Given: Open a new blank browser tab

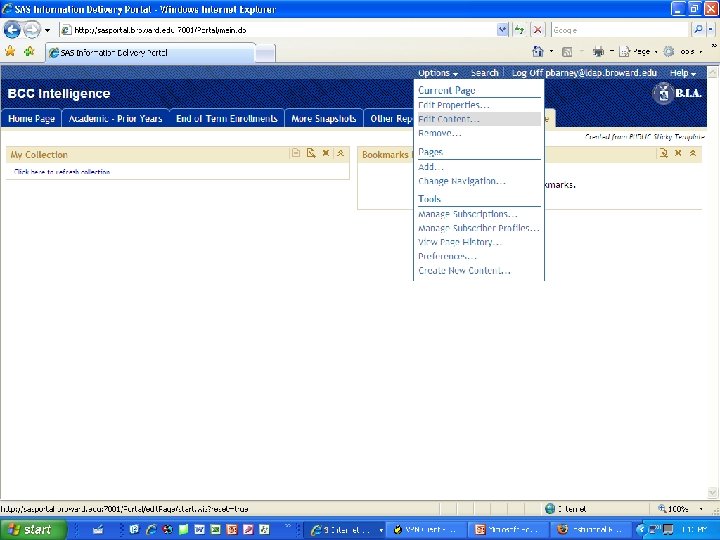Looking at the screenshot, I should click(x=265, y=53).
